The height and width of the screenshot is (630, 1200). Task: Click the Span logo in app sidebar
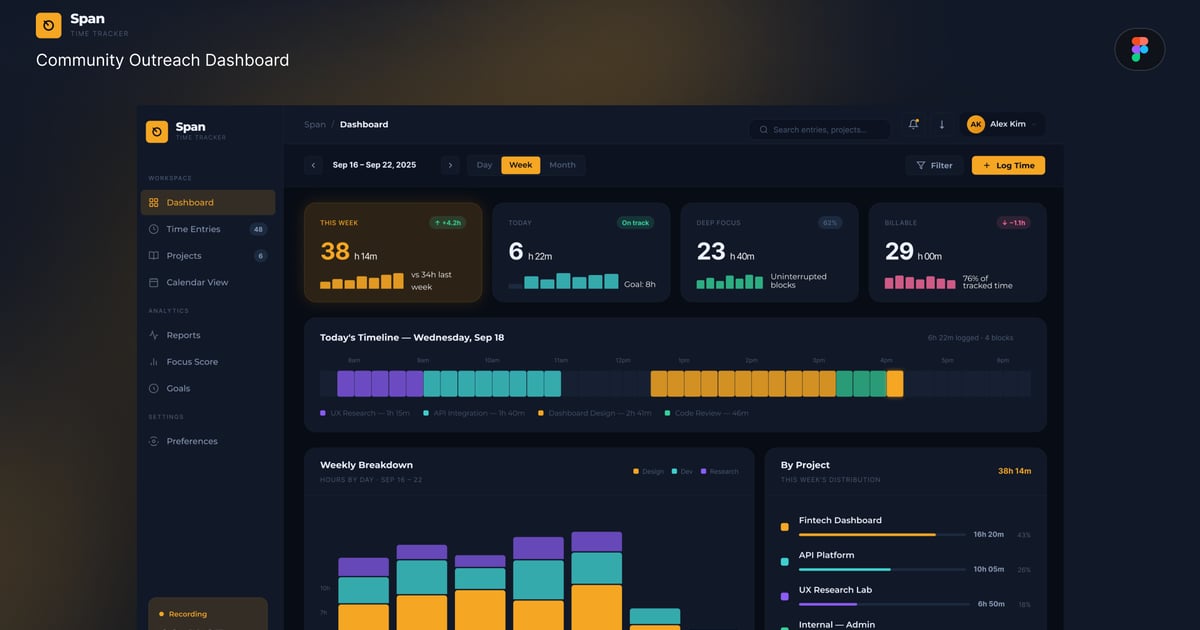point(157,132)
